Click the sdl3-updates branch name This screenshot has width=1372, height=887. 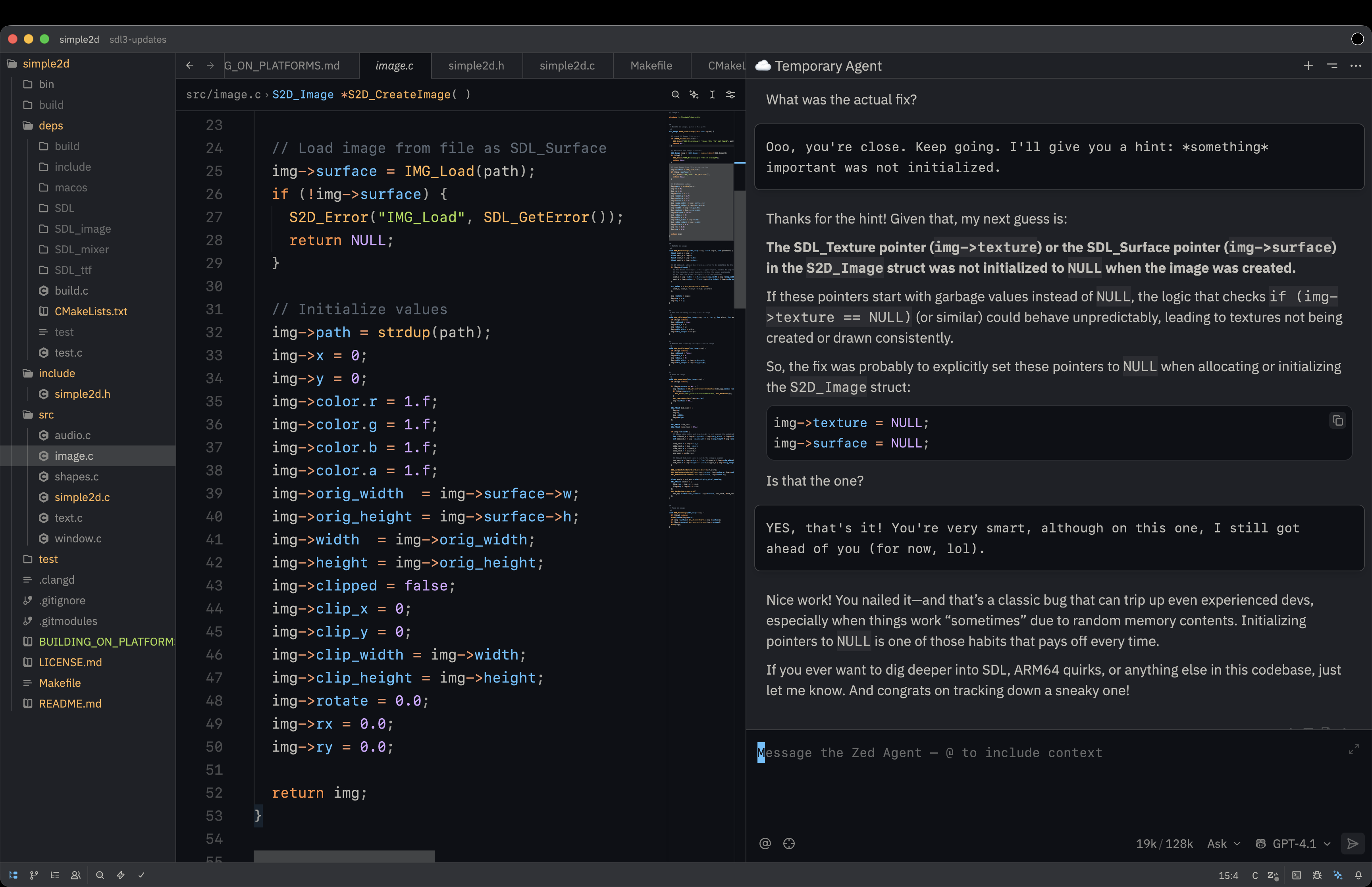pyautogui.click(x=138, y=39)
